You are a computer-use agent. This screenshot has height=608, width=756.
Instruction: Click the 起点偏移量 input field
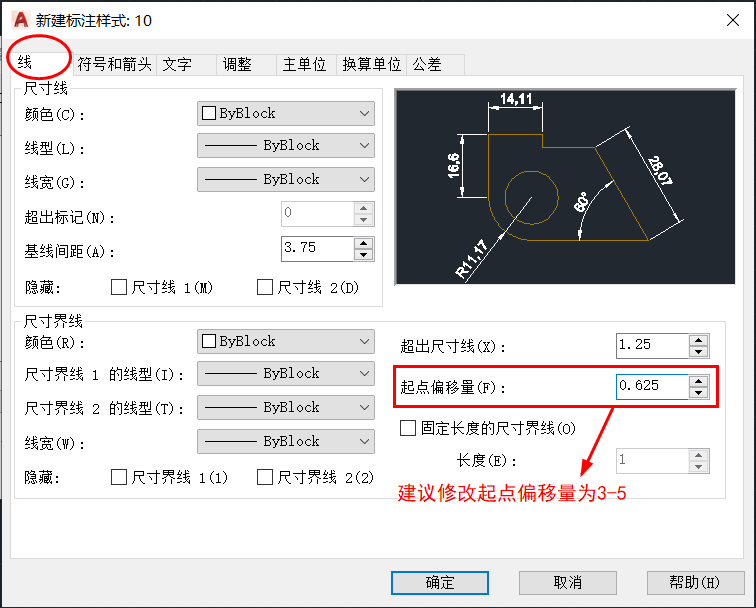pyautogui.click(x=652, y=387)
